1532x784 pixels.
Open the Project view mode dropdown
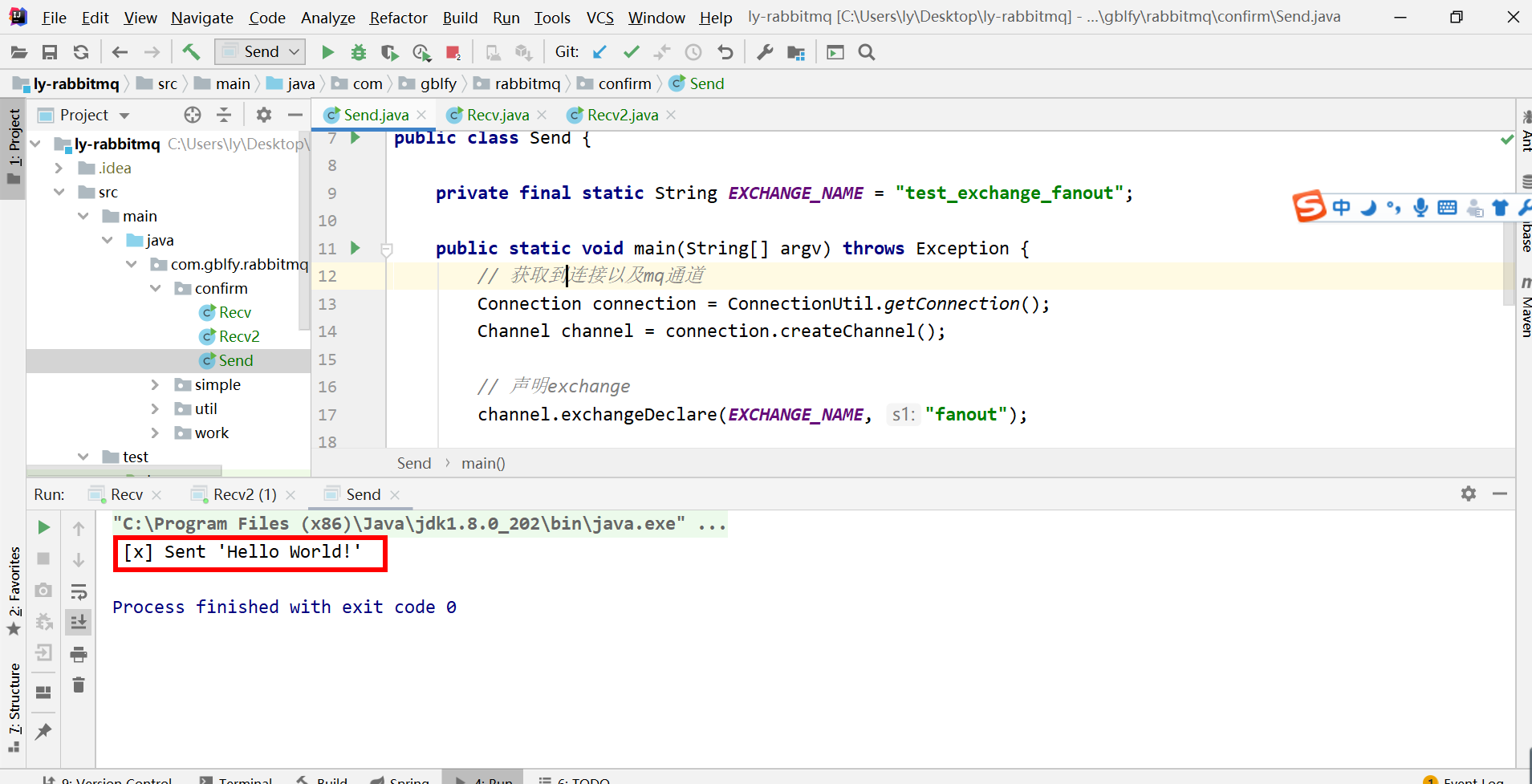[x=124, y=116]
